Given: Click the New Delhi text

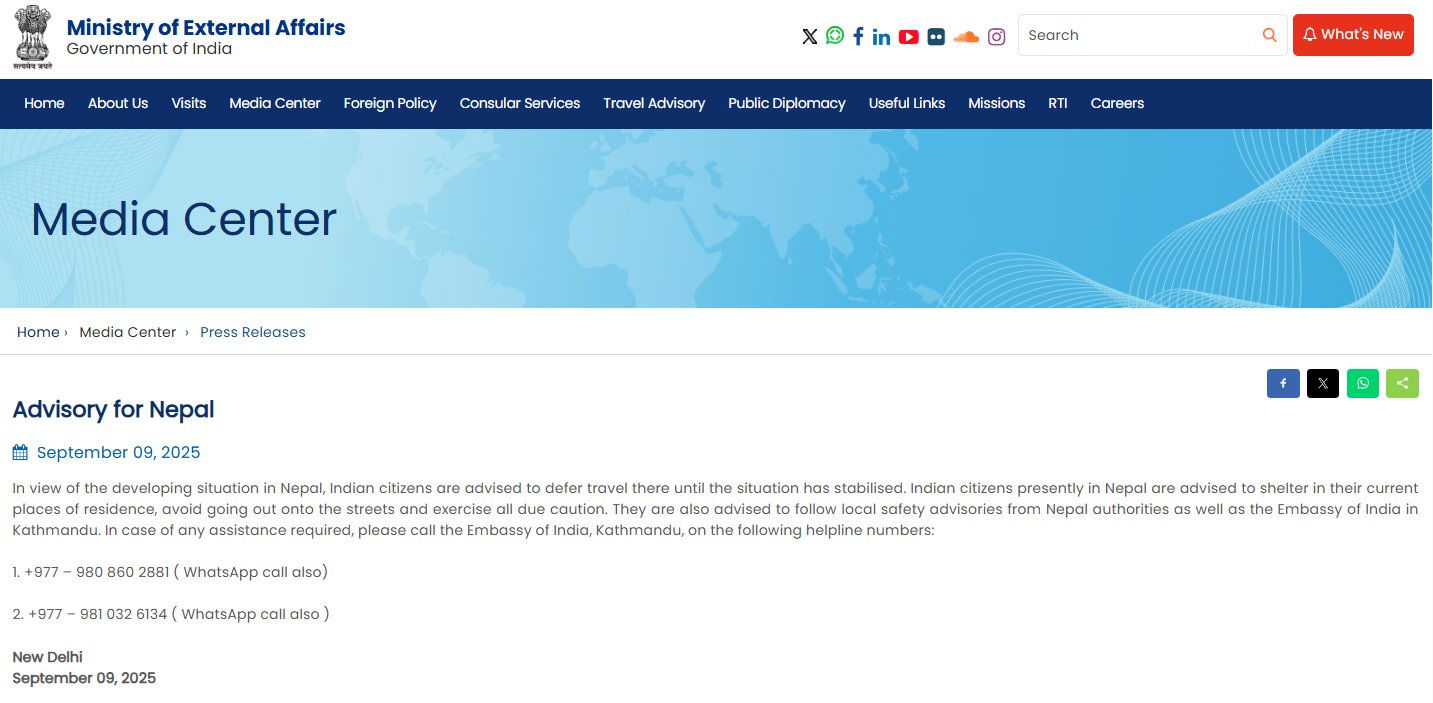Looking at the screenshot, I should [47, 657].
